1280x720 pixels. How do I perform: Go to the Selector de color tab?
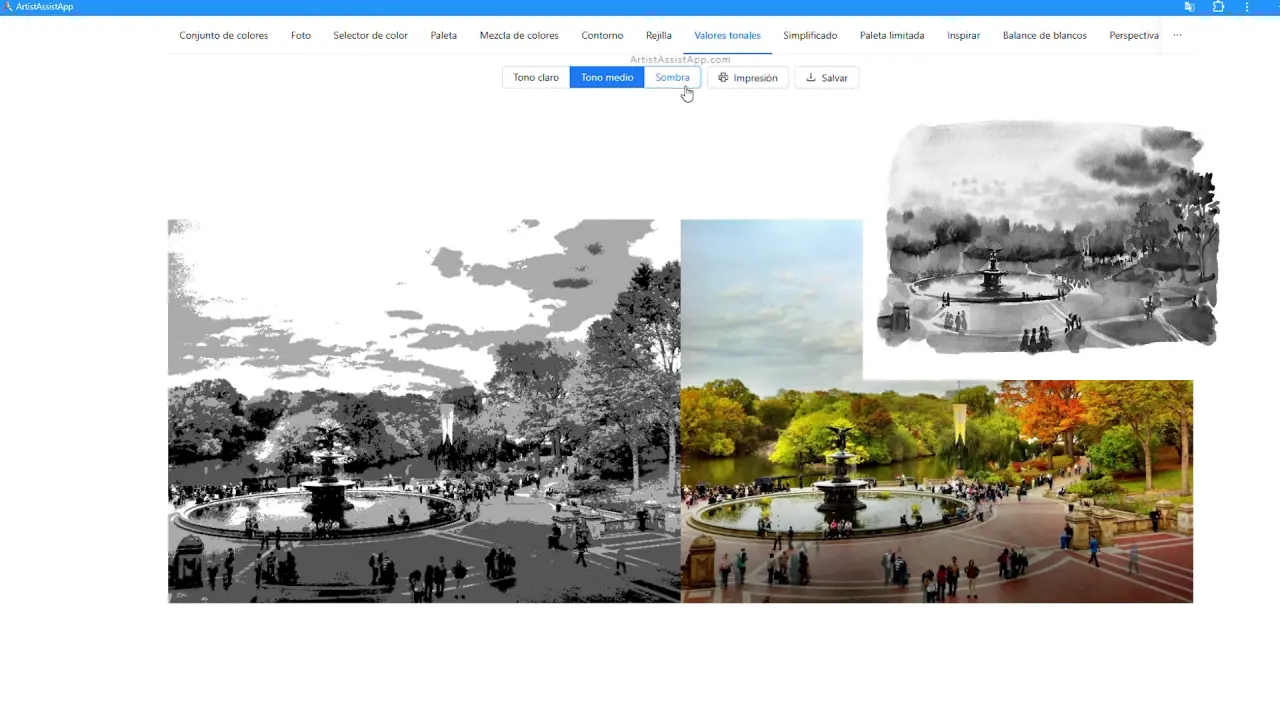370,36
